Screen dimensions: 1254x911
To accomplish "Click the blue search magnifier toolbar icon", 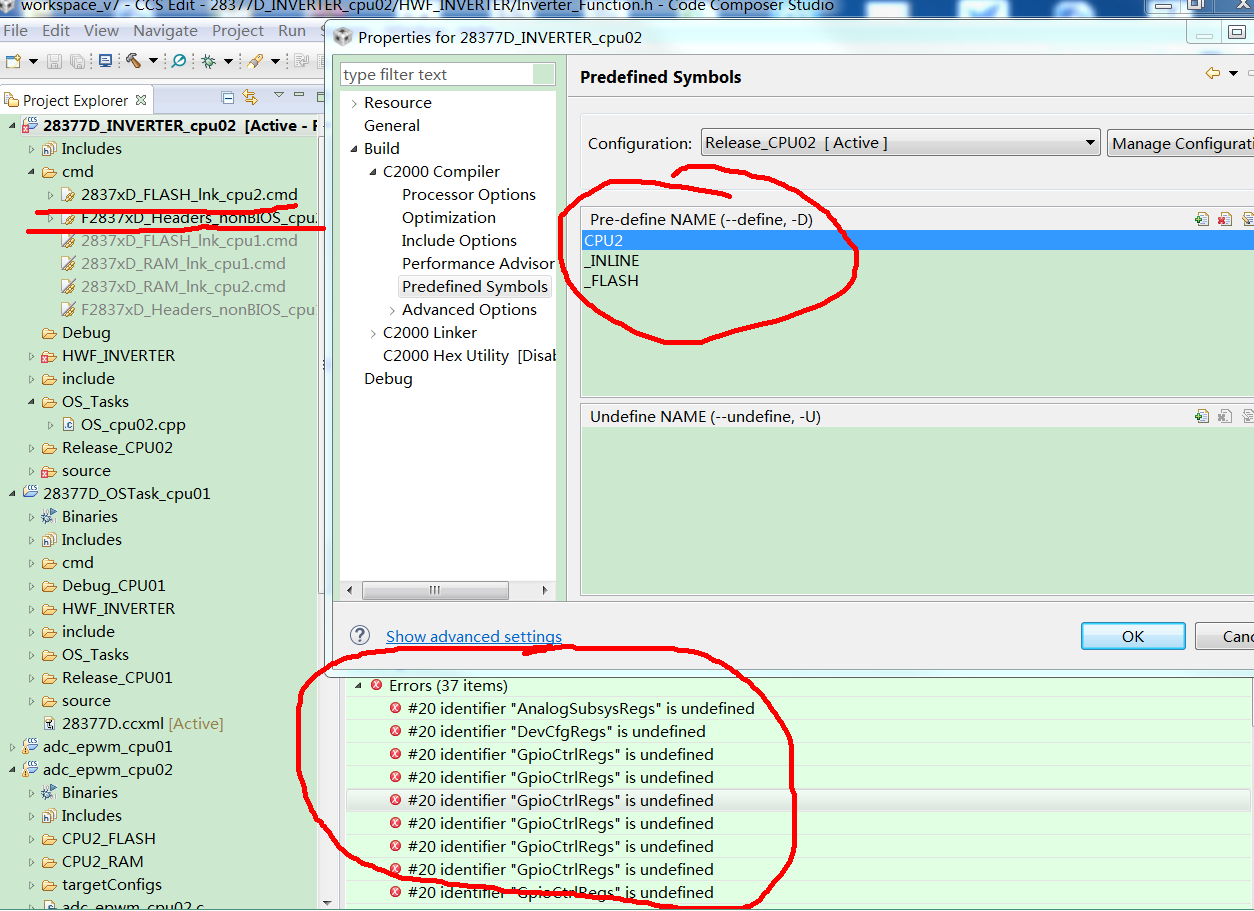I will pos(179,61).
